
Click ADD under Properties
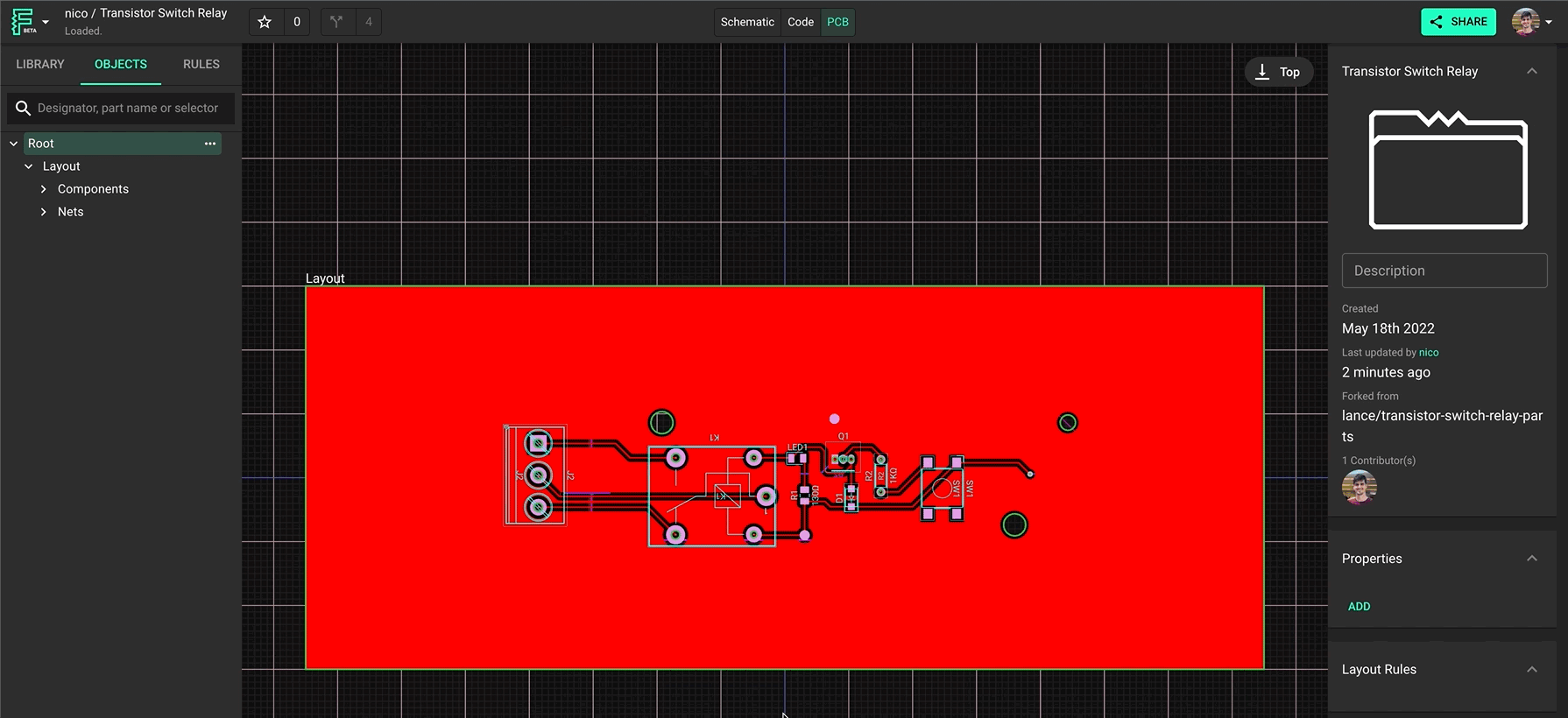pos(1359,606)
